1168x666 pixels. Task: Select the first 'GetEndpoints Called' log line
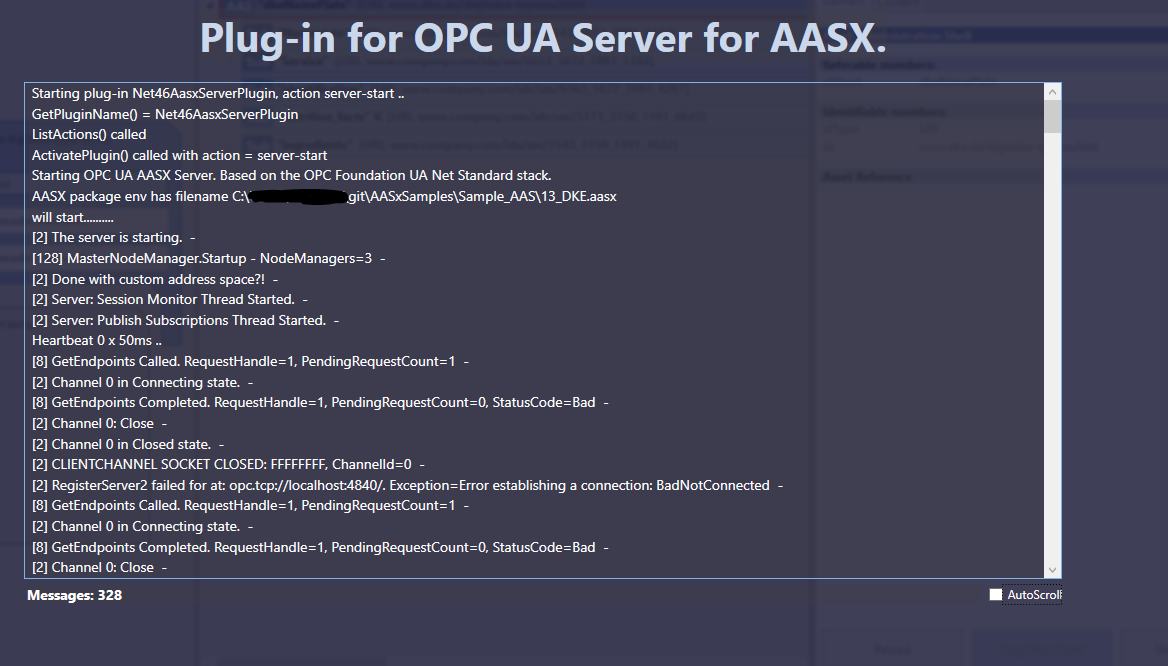click(x=250, y=361)
